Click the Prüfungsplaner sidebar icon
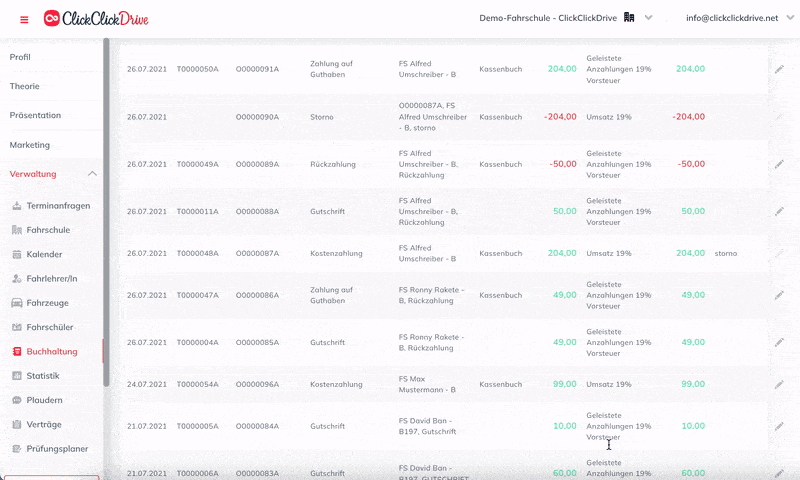The width and height of the screenshot is (800, 480). (x=17, y=449)
